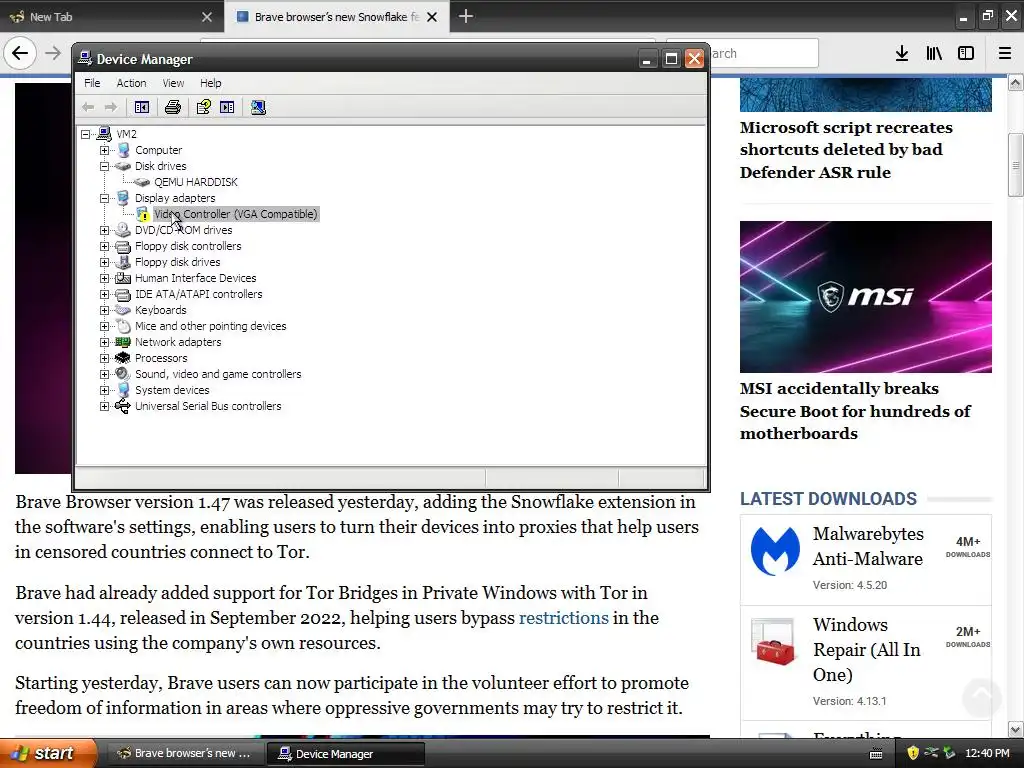1024x768 pixels.
Task: Click Brave browser taskbar button
Action: pyautogui.click(x=184, y=753)
